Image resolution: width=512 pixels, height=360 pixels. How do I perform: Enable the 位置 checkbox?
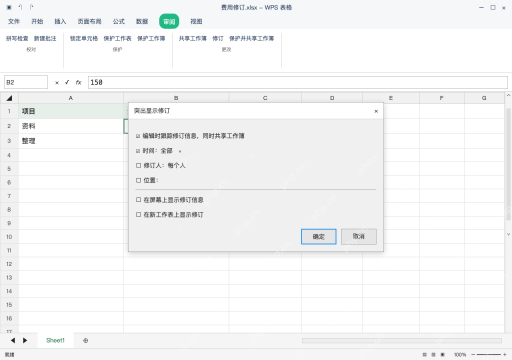pyautogui.click(x=138, y=180)
